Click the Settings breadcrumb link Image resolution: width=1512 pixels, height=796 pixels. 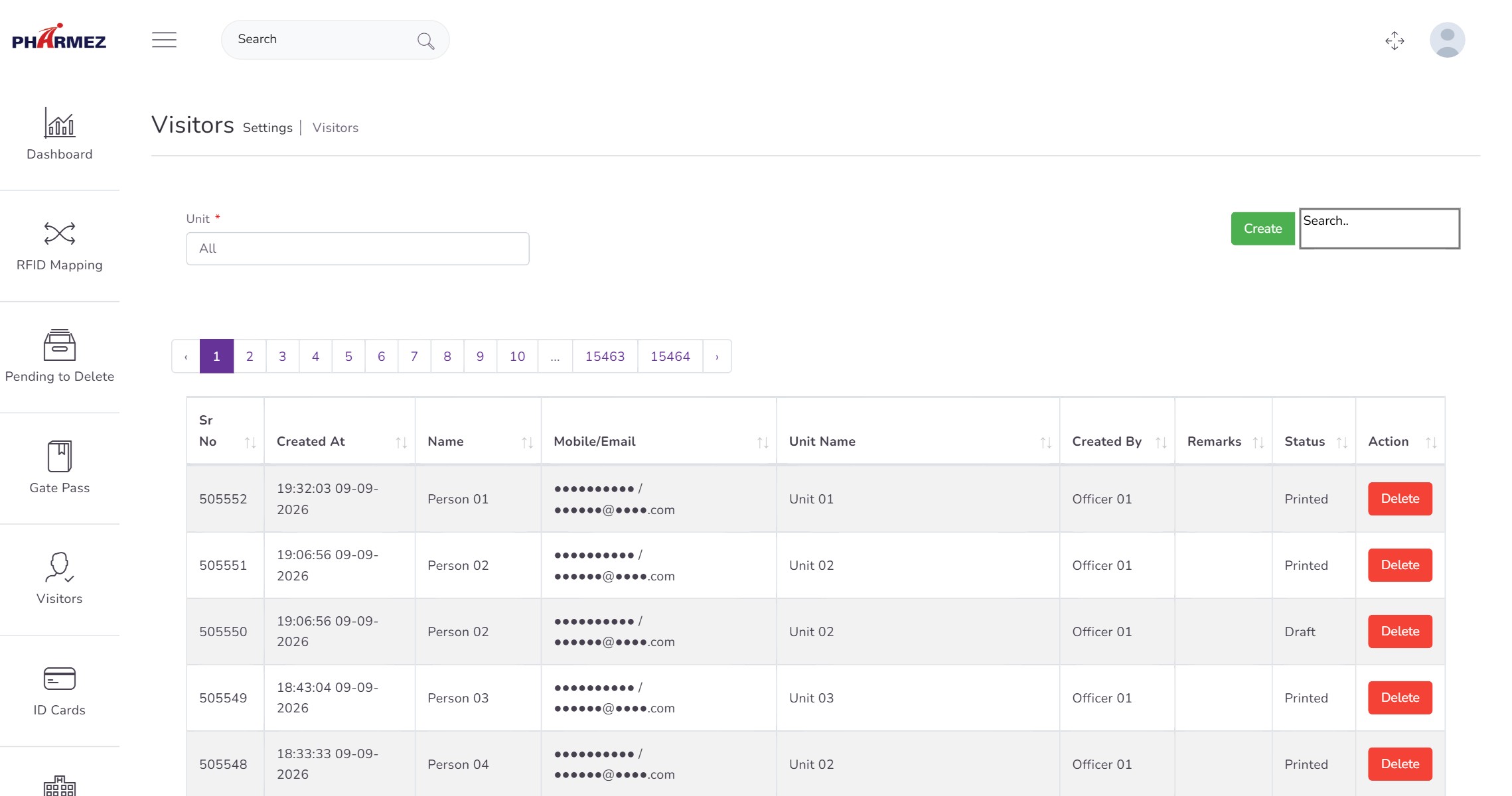tap(267, 128)
